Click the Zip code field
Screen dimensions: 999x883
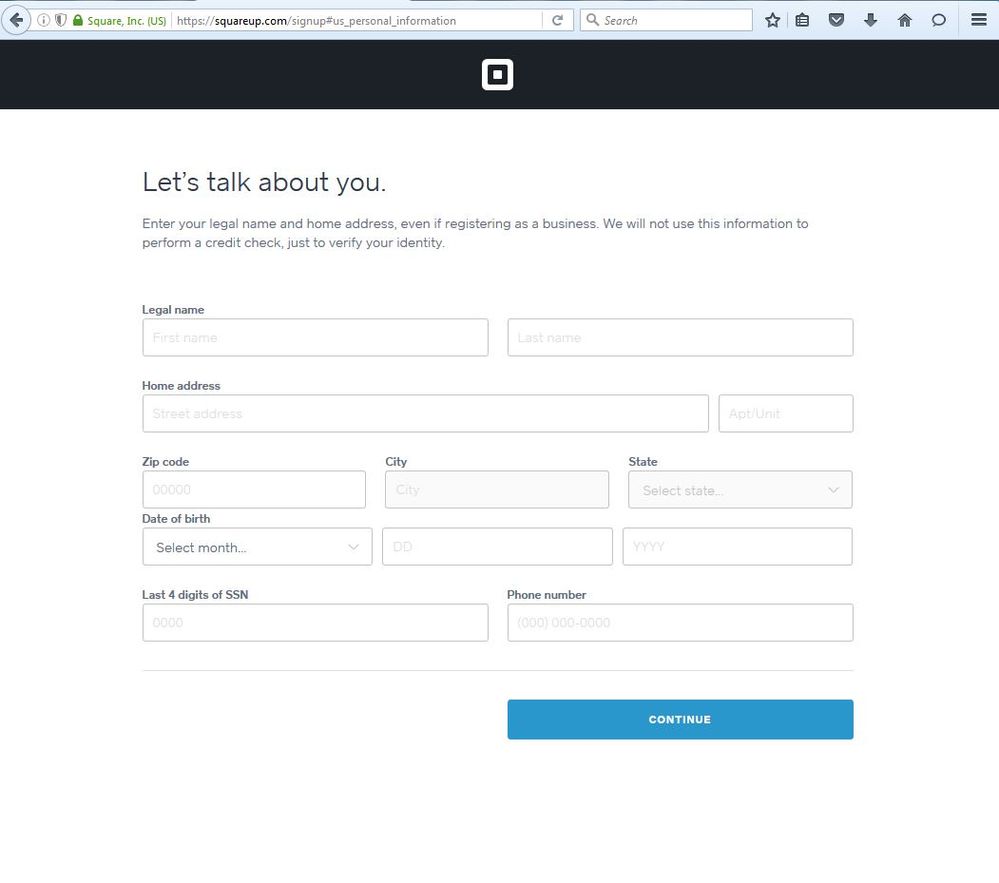254,490
